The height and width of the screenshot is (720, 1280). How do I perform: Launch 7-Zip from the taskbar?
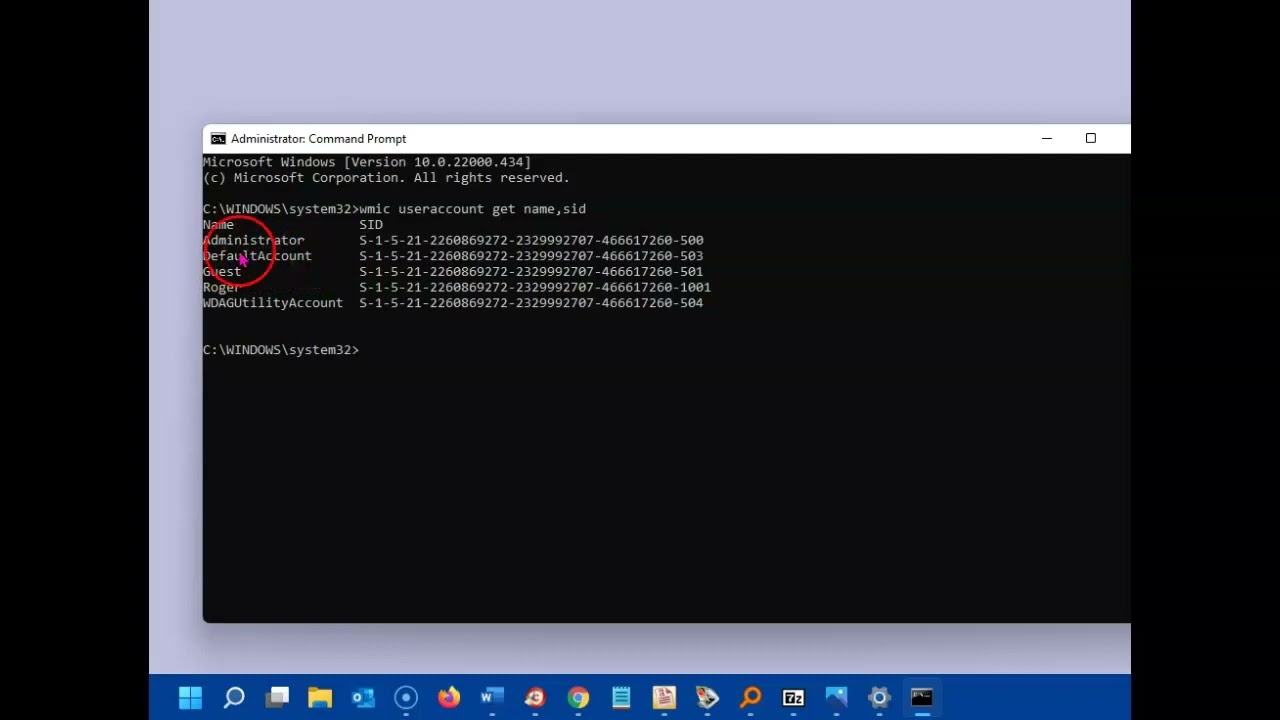tap(793, 697)
